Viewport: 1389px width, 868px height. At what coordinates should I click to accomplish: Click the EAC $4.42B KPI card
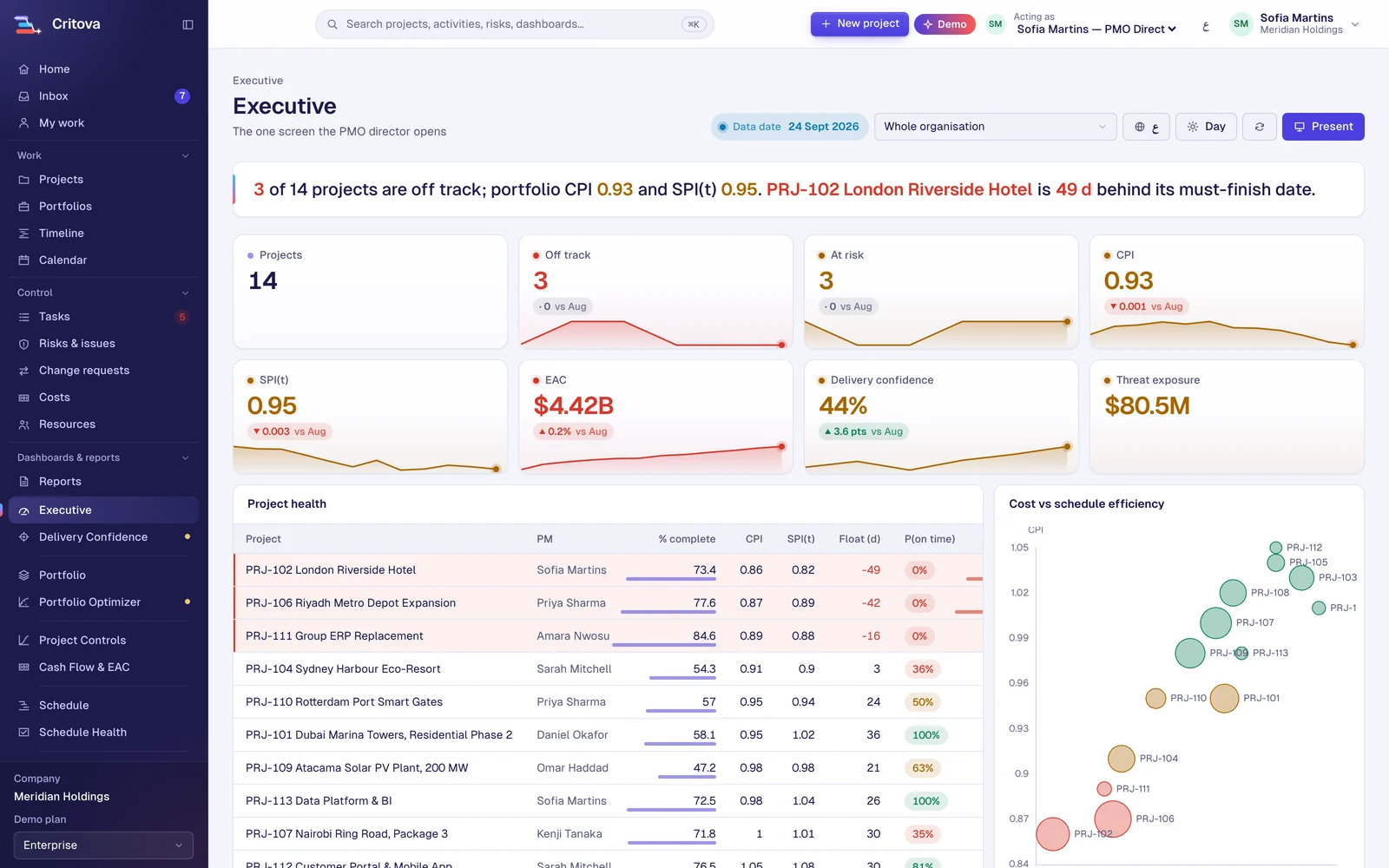pos(655,417)
